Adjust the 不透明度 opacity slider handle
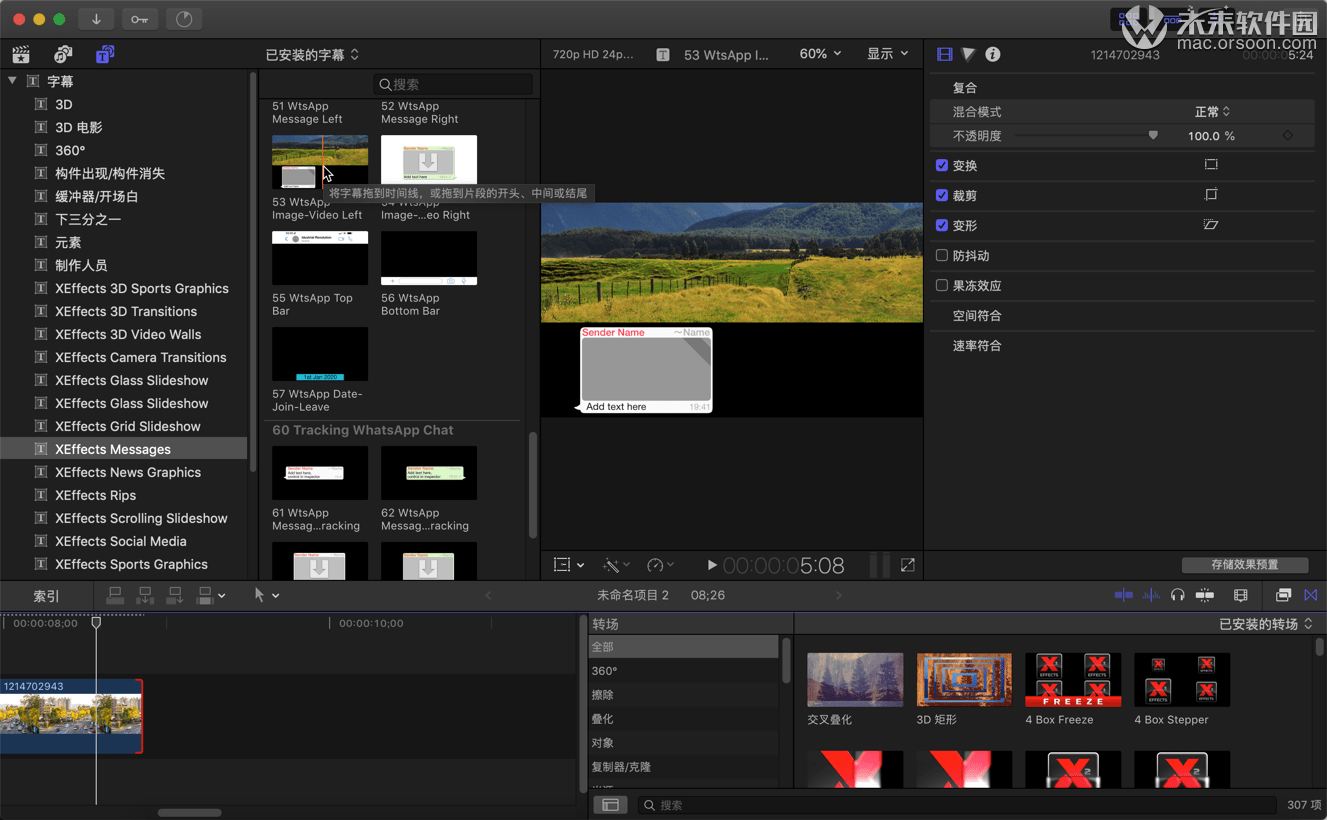This screenshot has width=1327, height=820. pos(1153,136)
